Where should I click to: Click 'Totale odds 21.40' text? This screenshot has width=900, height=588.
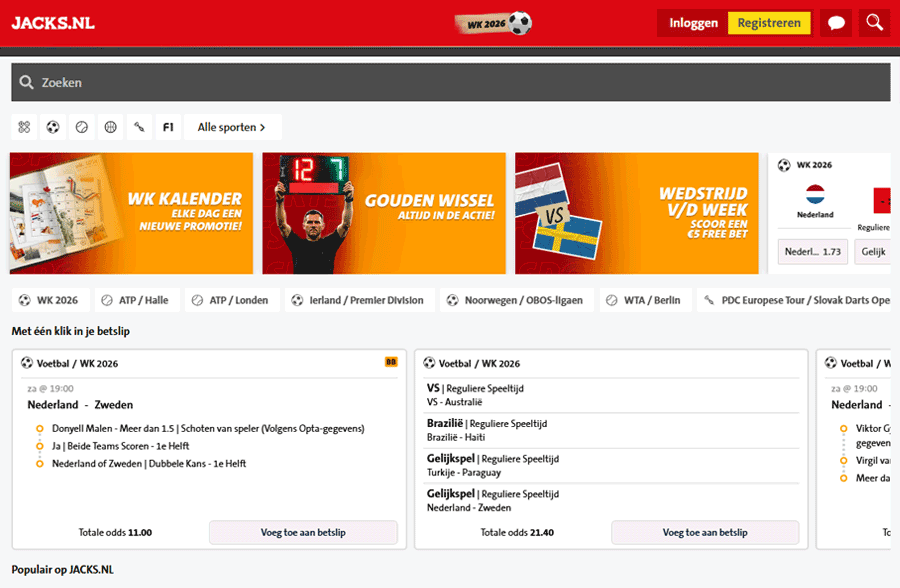(517, 532)
